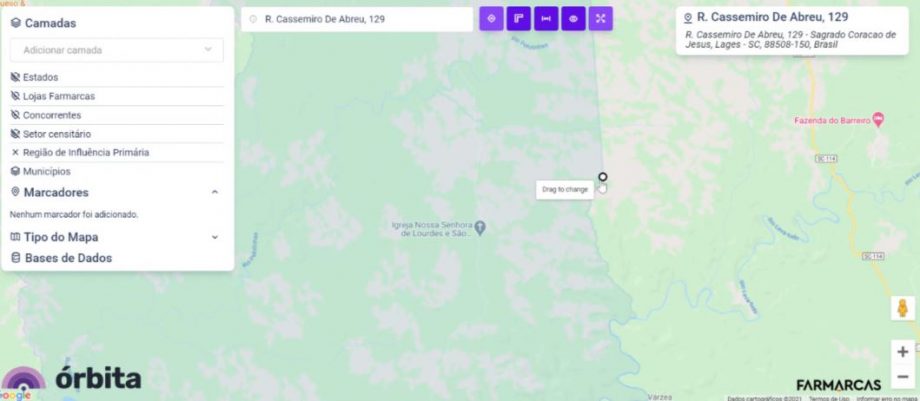Viewport: 920px width, 401px height.
Task: Click the Fazenda do Barreiro map pin
Action: (x=878, y=120)
